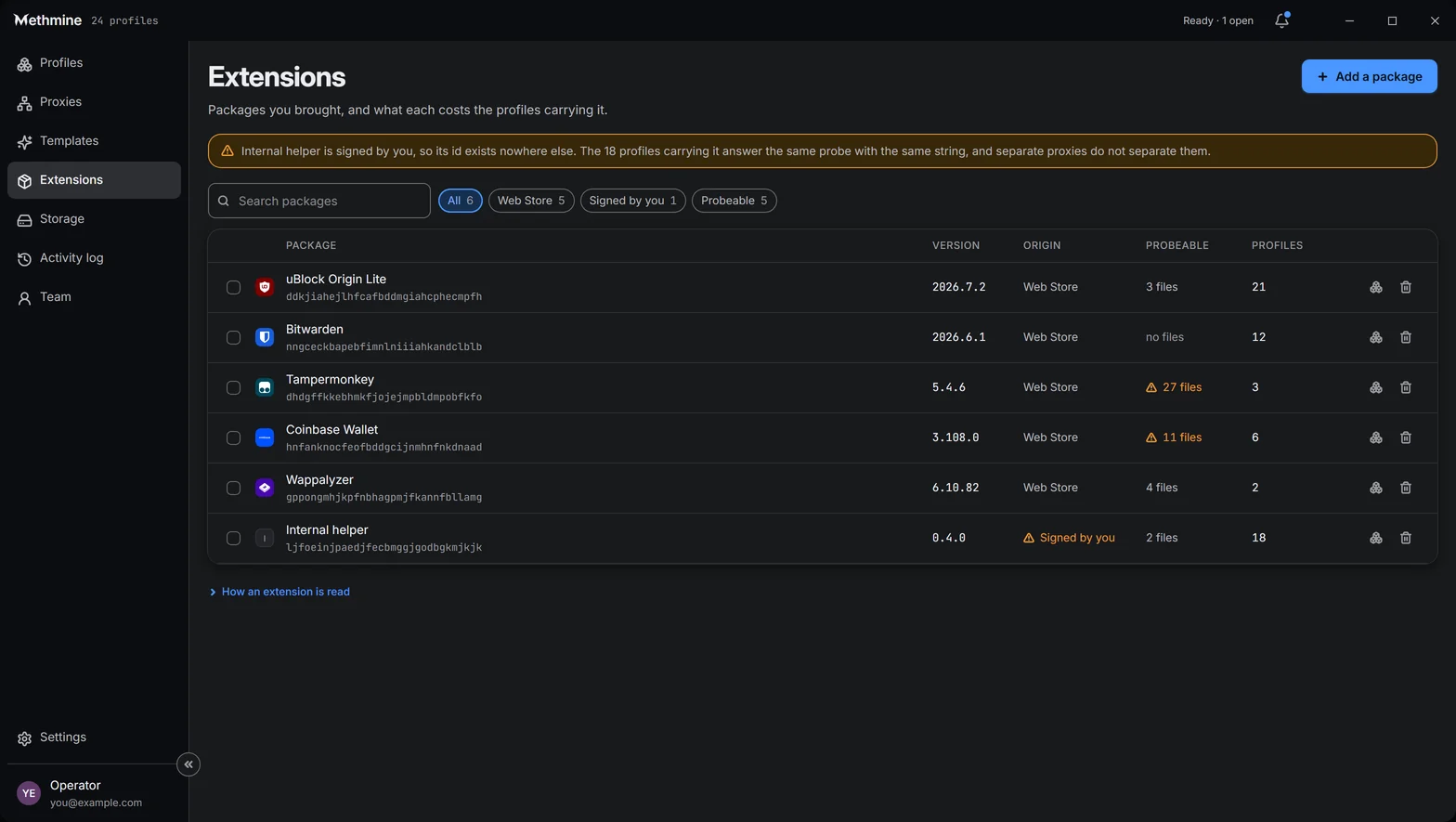The image size is (1456, 822).
Task: Click the Coinbase Wallet package icon
Action: (x=265, y=437)
